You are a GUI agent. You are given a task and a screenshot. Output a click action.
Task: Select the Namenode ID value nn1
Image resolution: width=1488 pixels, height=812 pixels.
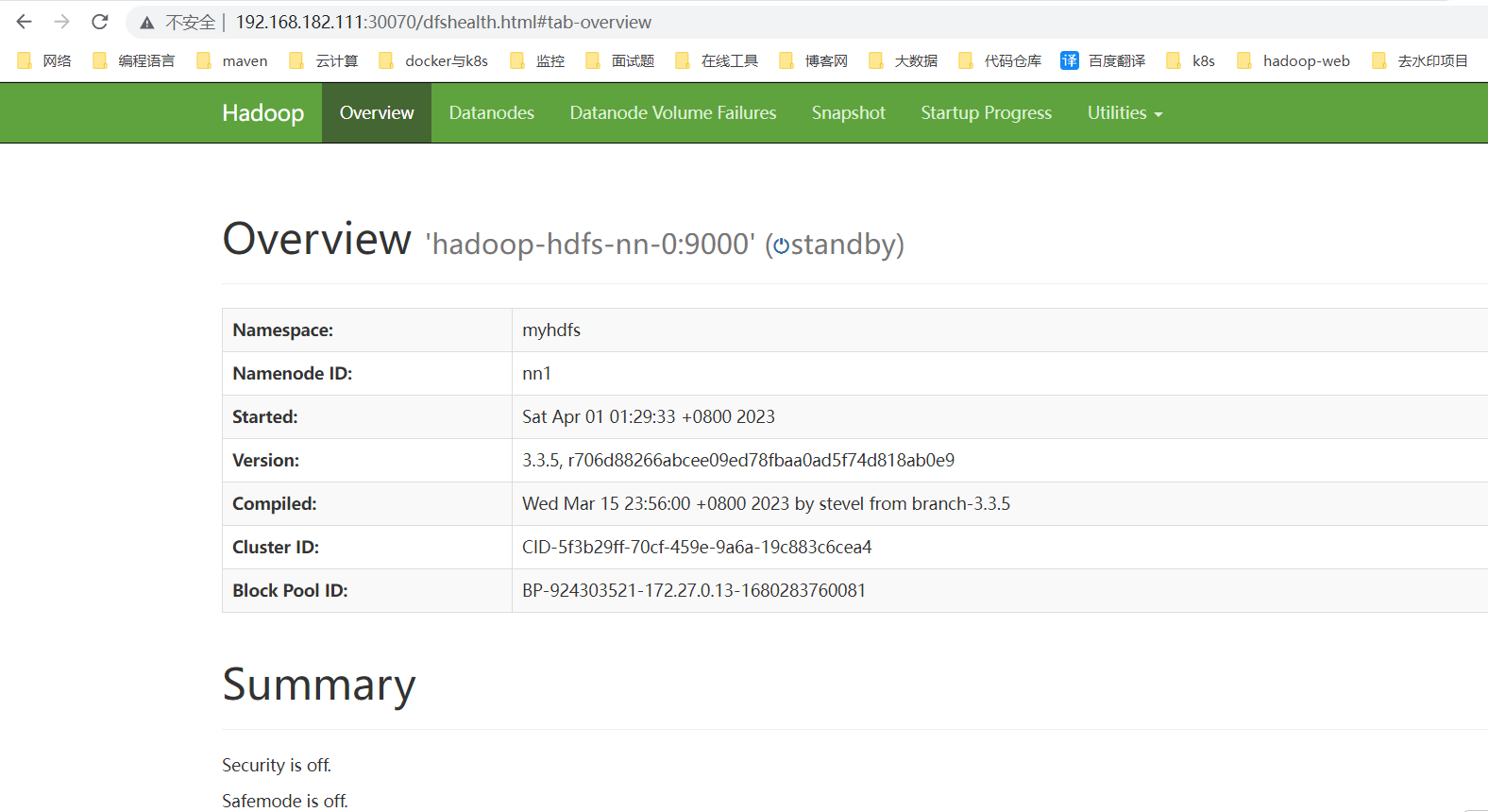(x=536, y=373)
